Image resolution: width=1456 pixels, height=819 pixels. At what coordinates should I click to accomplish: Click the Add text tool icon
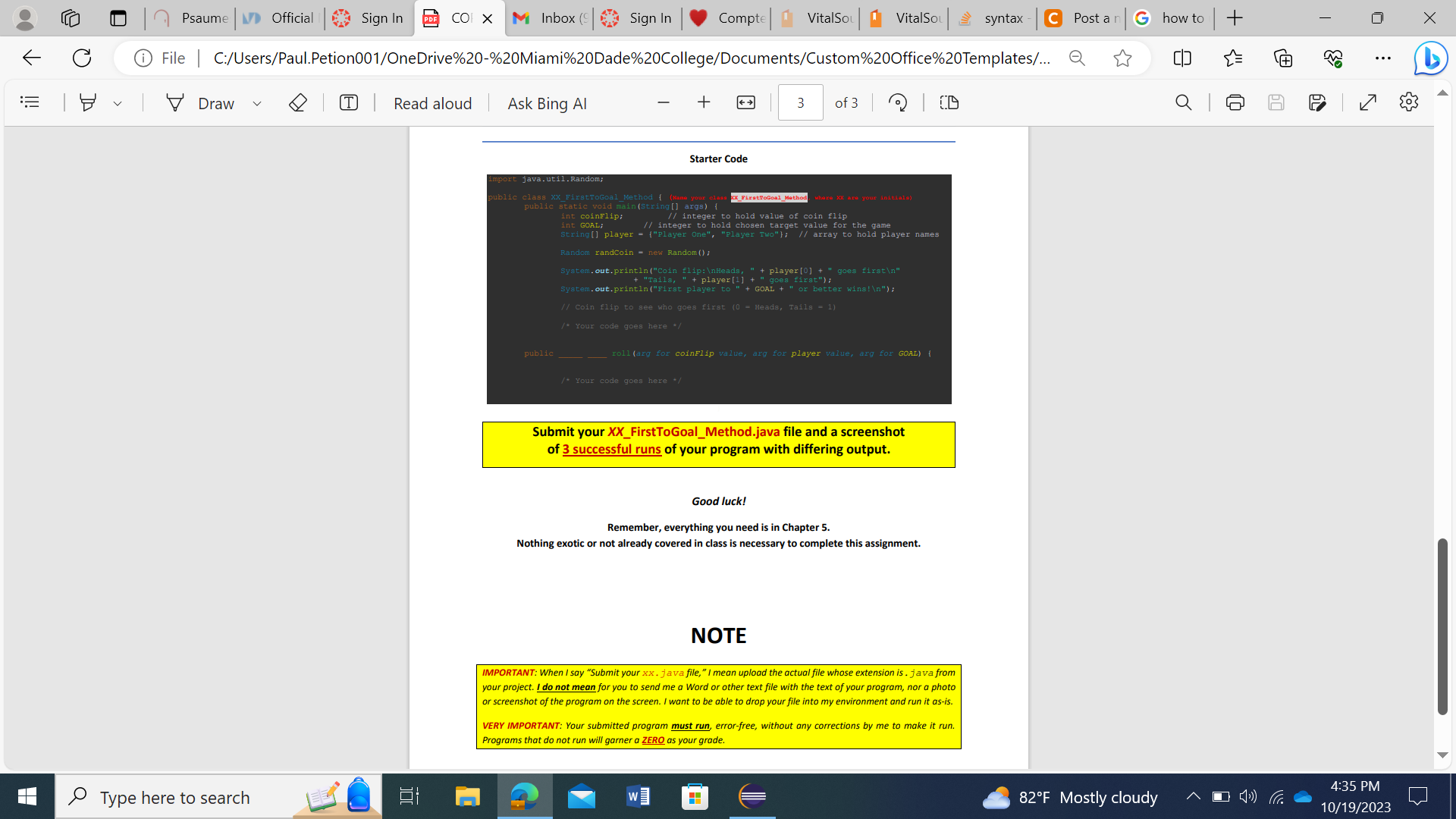(x=349, y=102)
